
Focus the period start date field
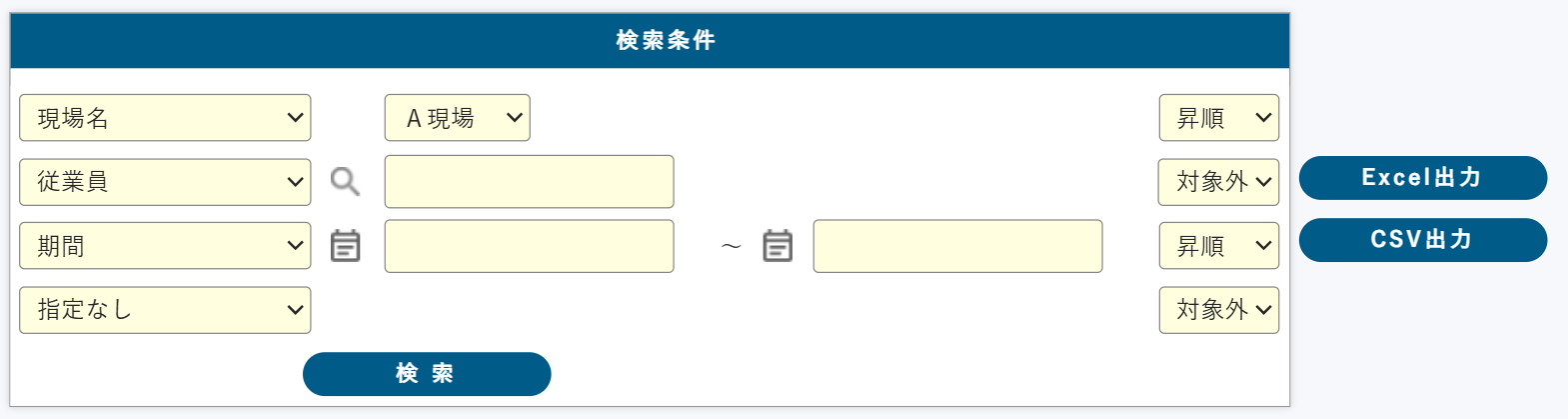coord(530,246)
